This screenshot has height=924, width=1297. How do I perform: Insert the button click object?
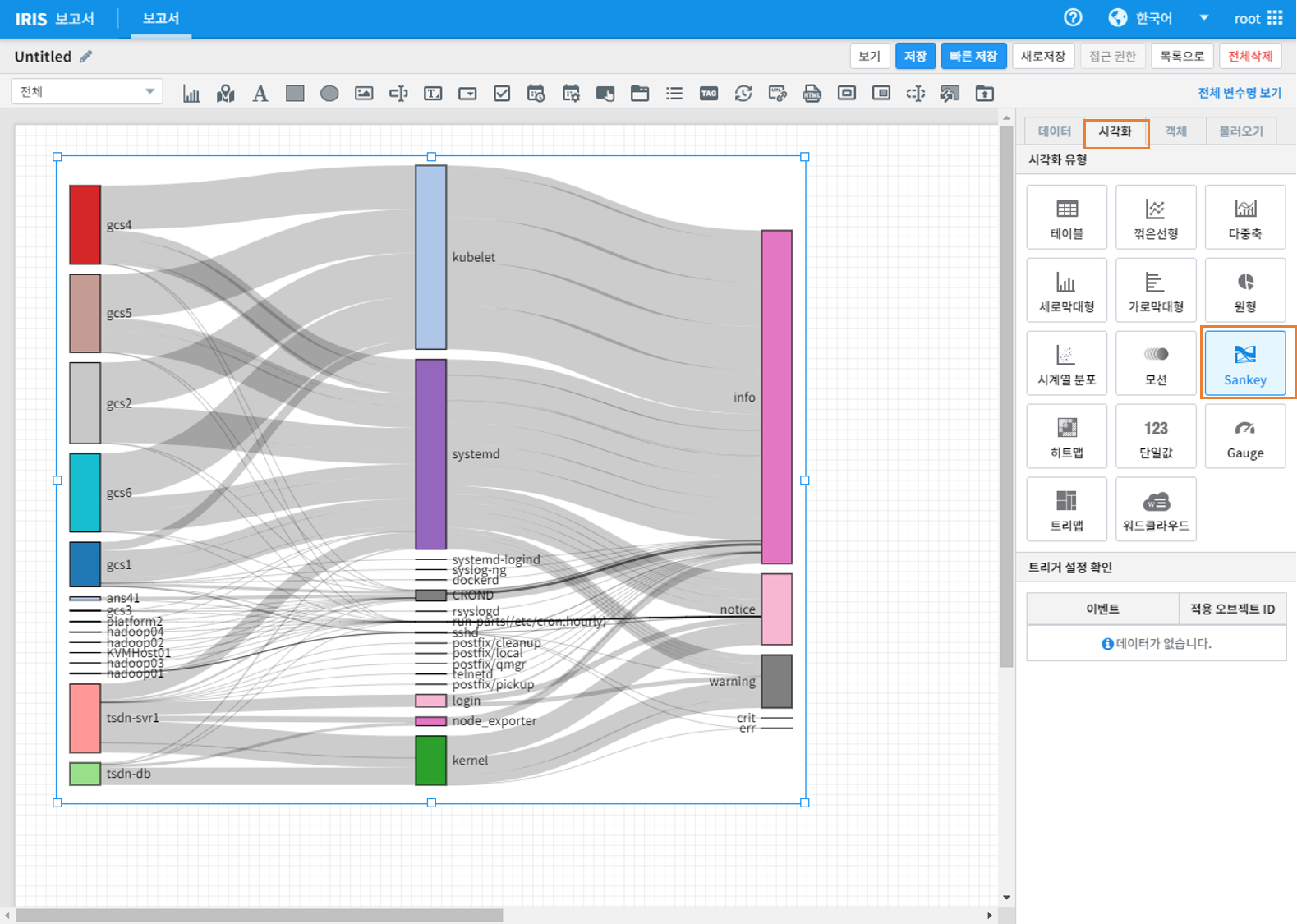pos(605,94)
